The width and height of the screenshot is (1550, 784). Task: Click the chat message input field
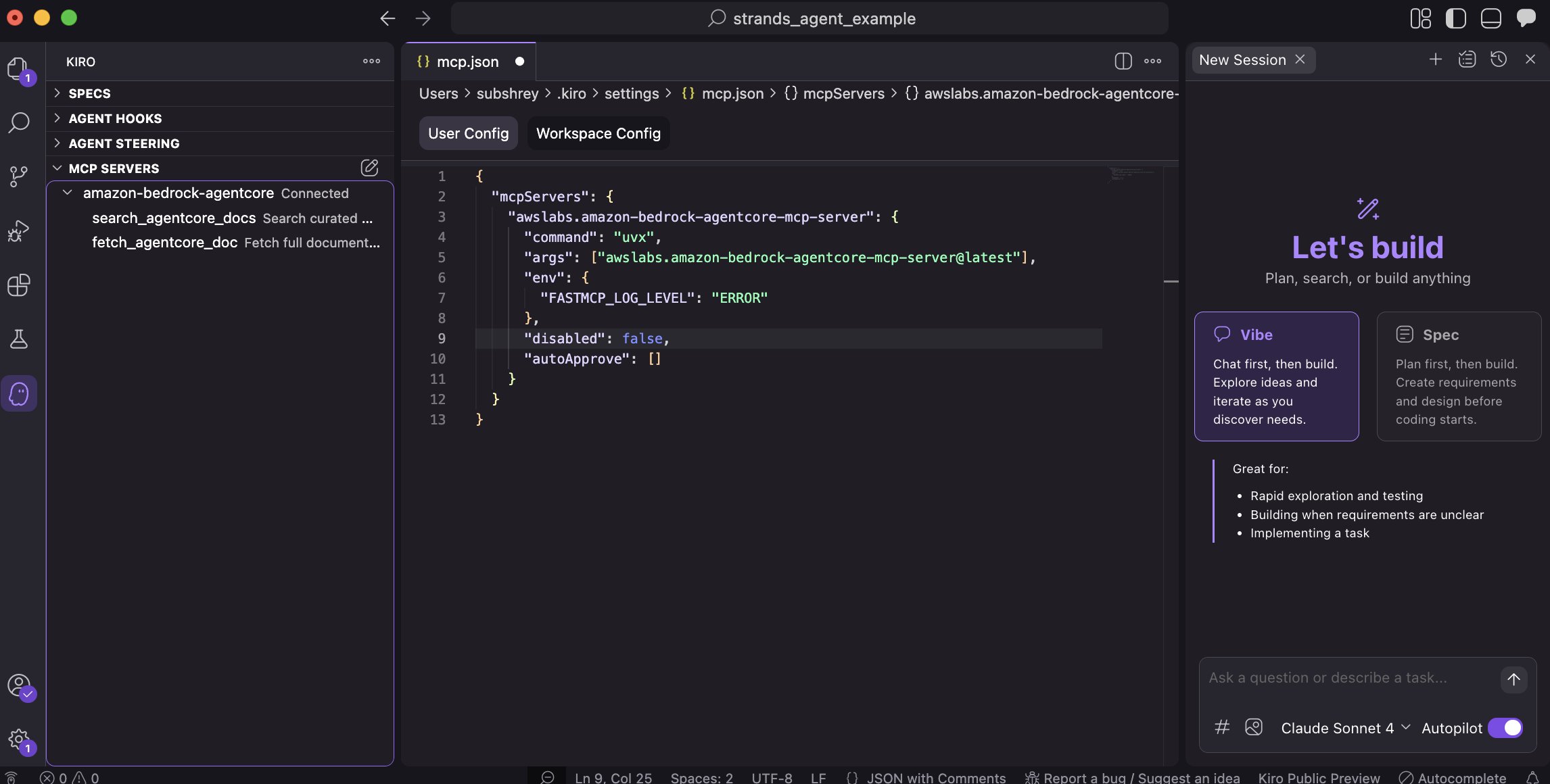[1346, 678]
